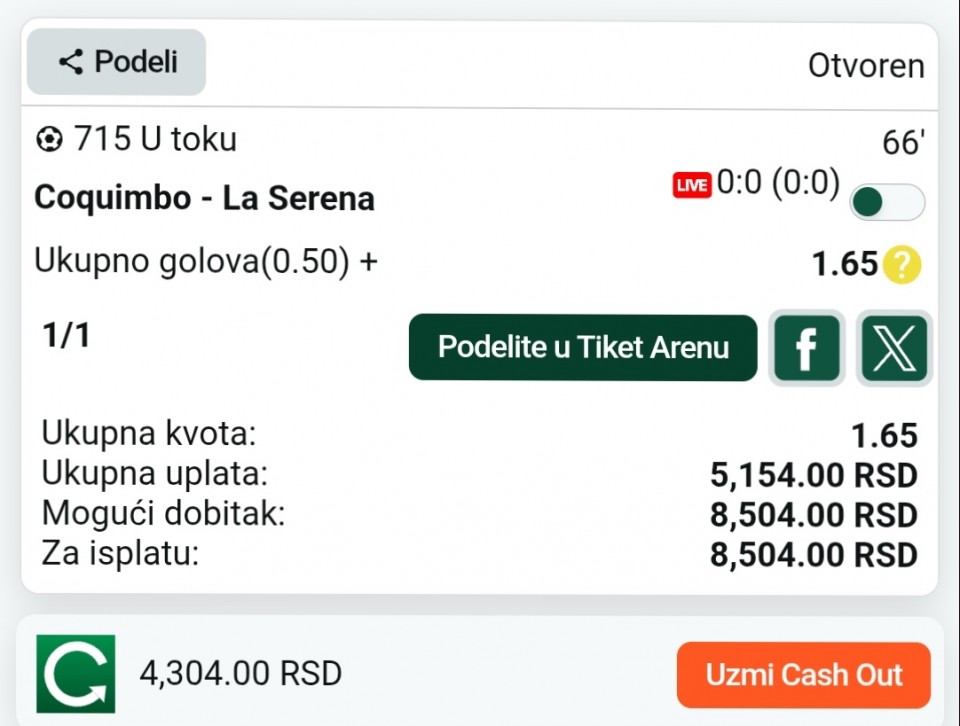The width and height of the screenshot is (960, 726).
Task: Share the ticket on Facebook
Action: (806, 348)
